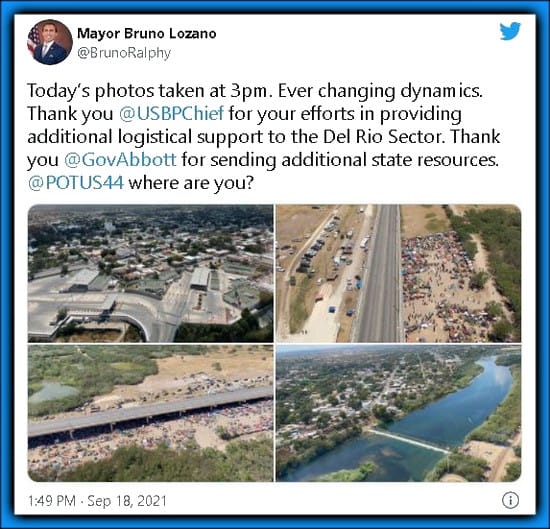The width and height of the screenshot is (550, 529).
Task: Click the Sep 18, 2021 date
Action: [x=127, y=501]
